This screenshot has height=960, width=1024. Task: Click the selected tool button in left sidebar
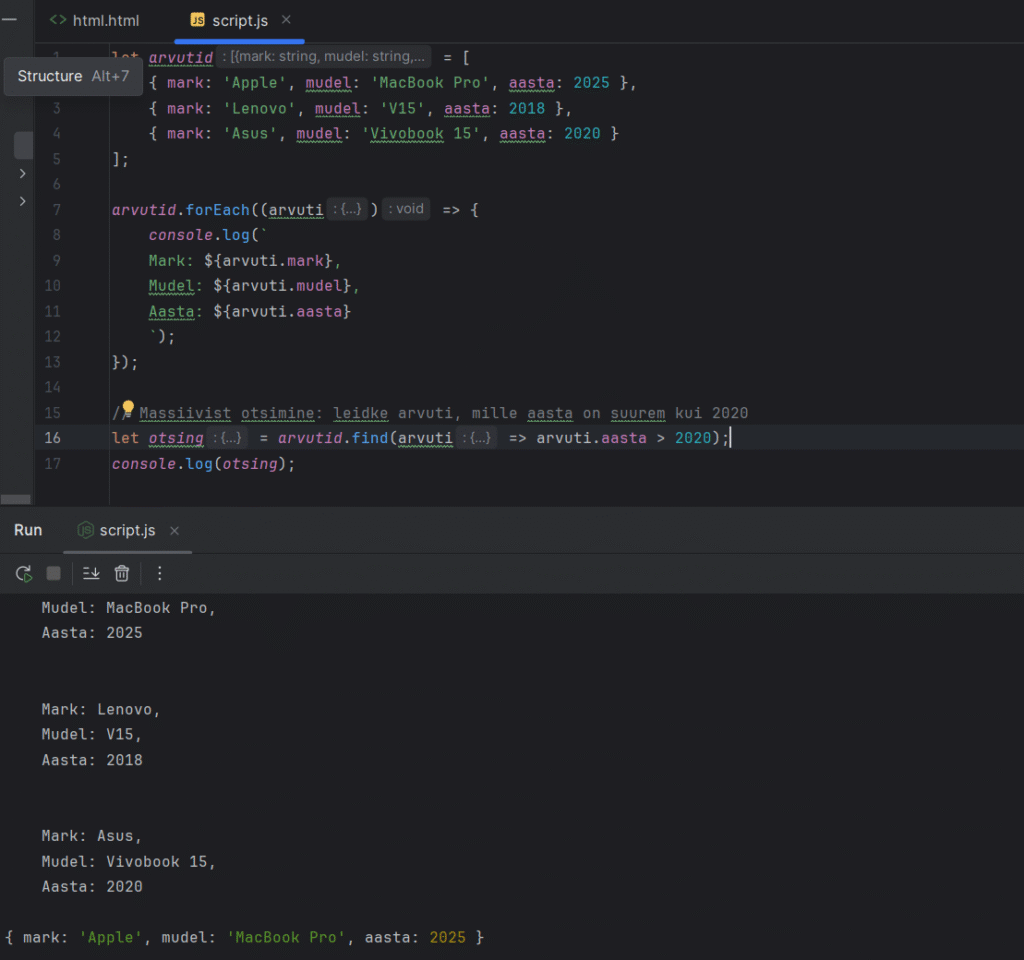(x=23, y=145)
